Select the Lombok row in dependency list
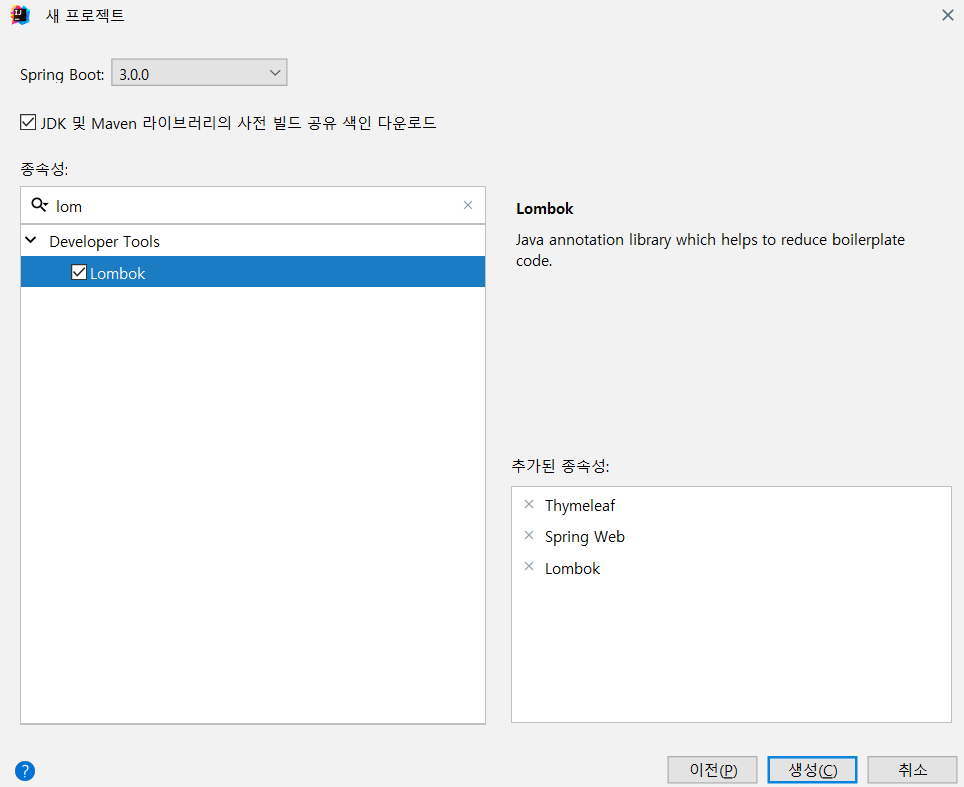 click(253, 272)
